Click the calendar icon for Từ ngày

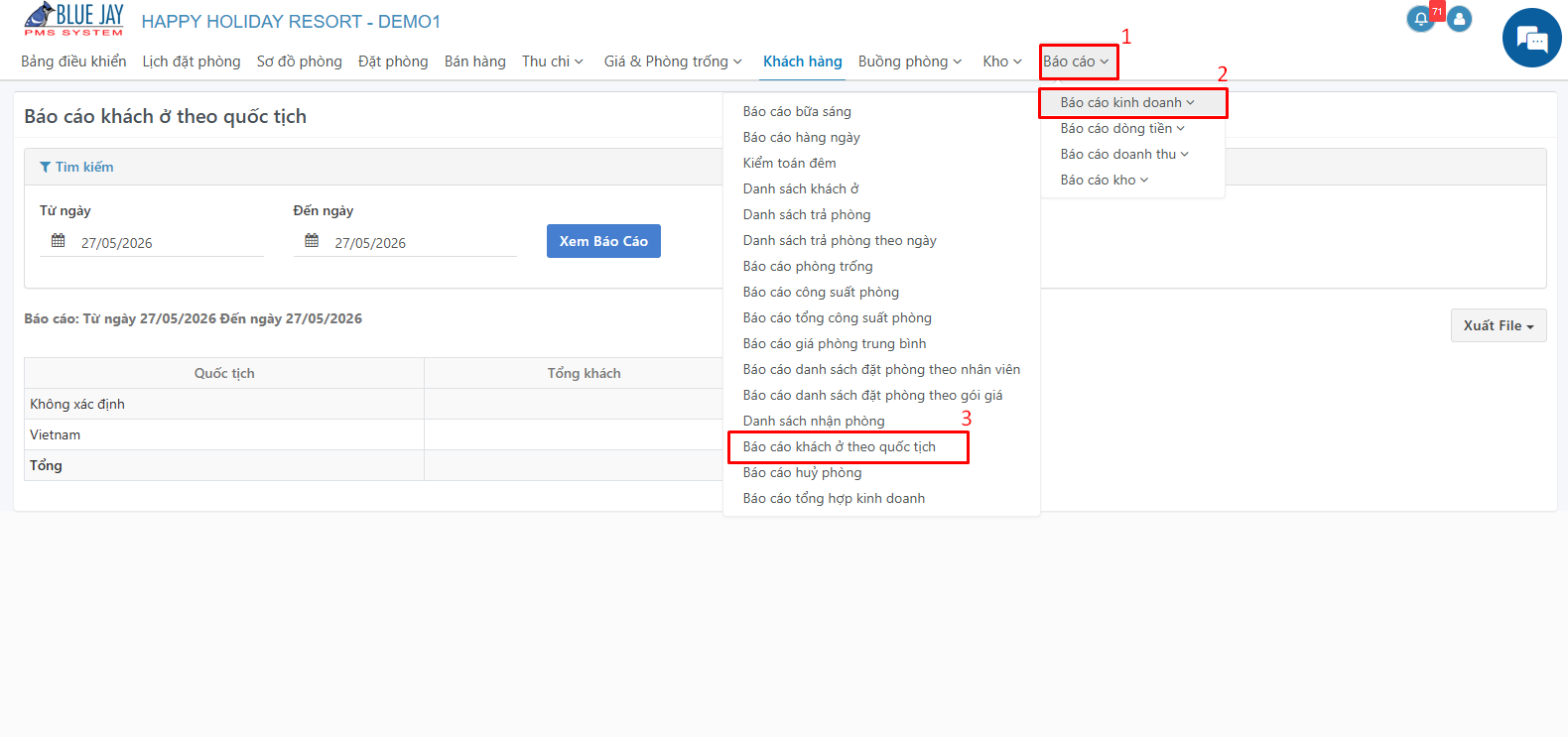click(59, 241)
